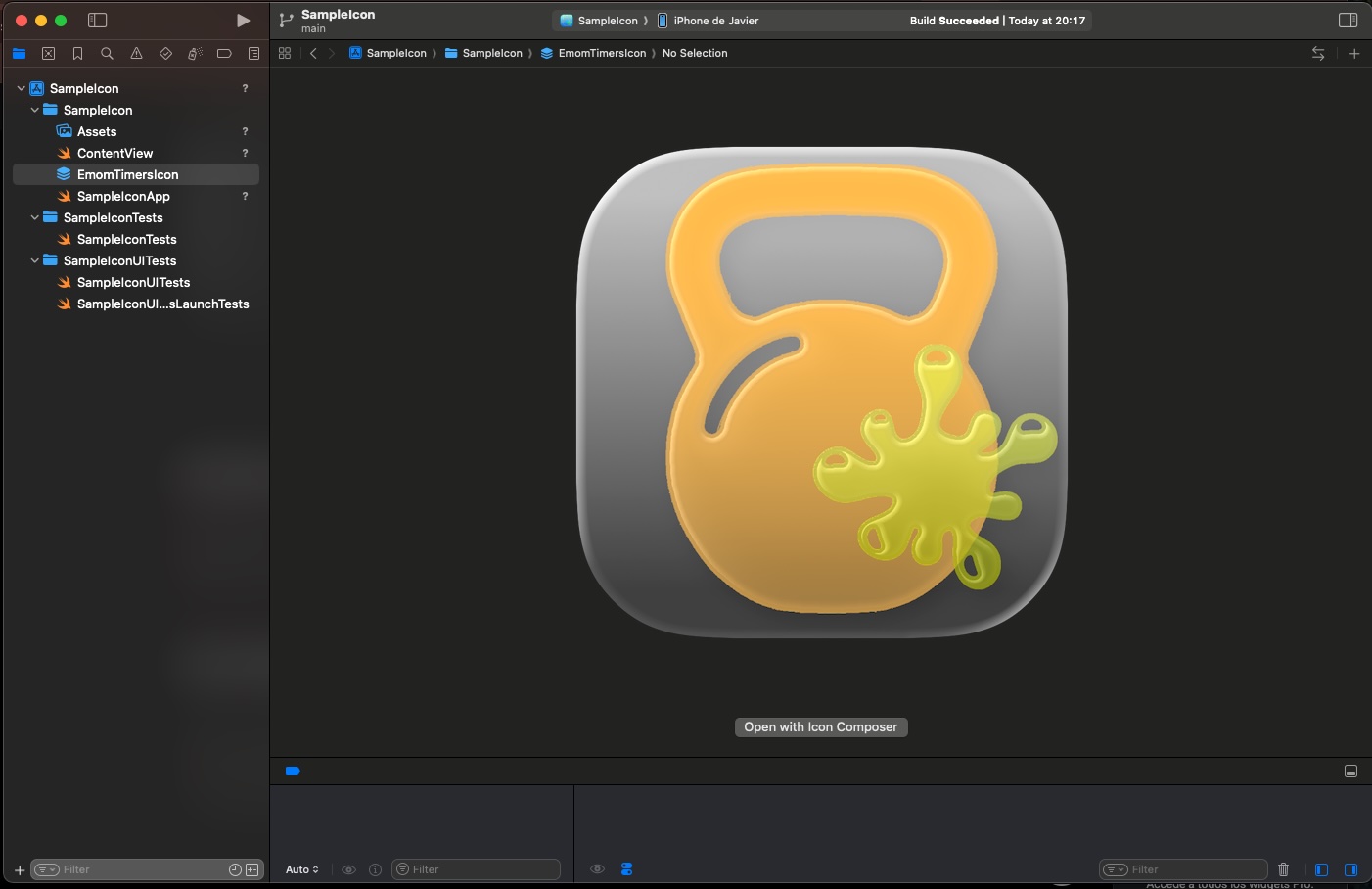Viewport: 1372px width, 889px height.
Task: Open the Debug navigator spray icon
Action: pyautogui.click(x=195, y=53)
